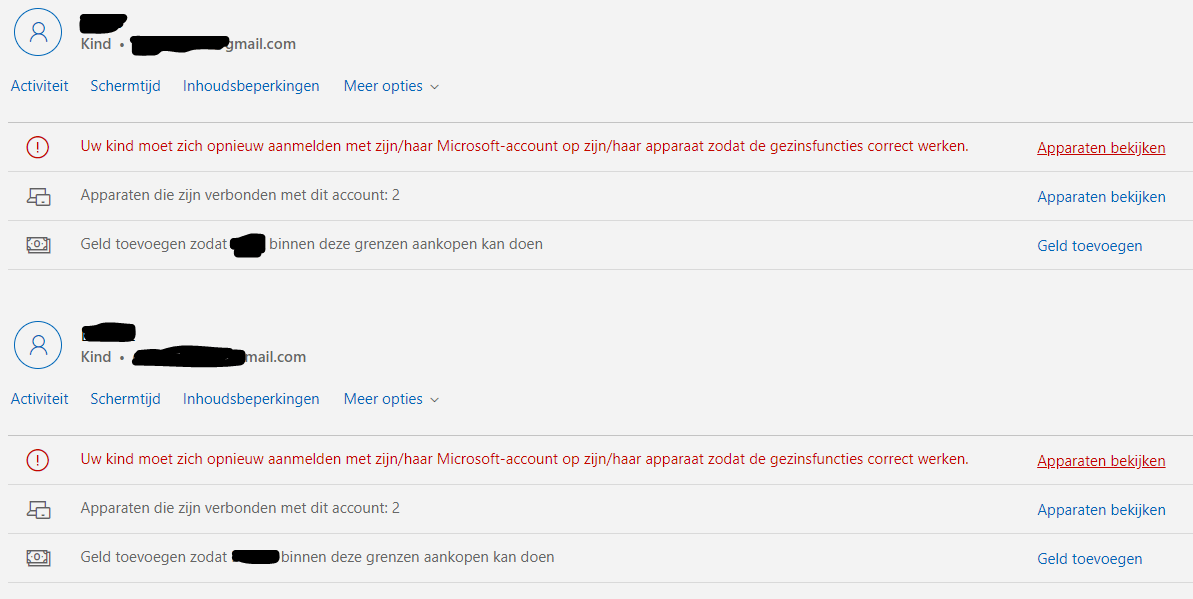The height and width of the screenshot is (599, 1193).
Task: Click the second child's profile avatar icon
Action: [x=38, y=345]
